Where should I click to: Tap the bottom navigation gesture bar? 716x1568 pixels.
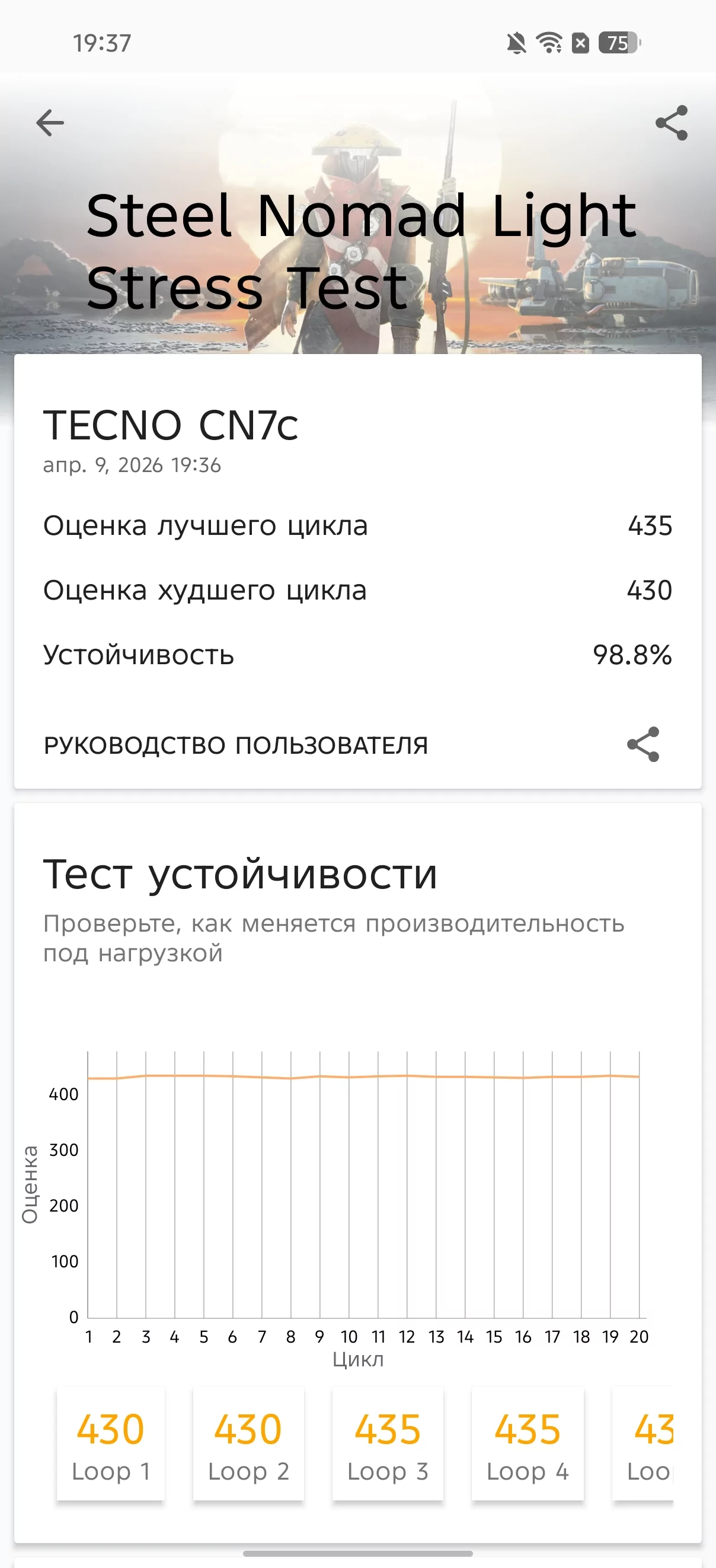357,1553
